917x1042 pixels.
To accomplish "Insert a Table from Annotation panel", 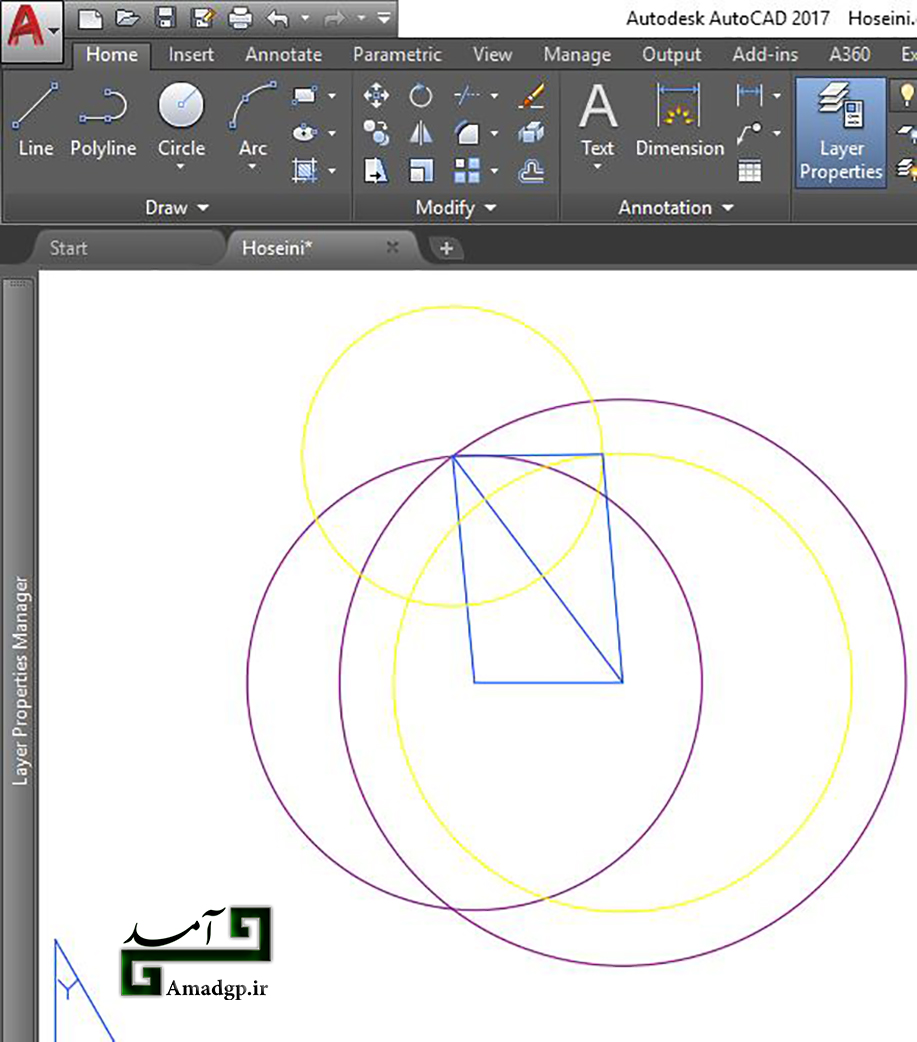I will pos(750,171).
